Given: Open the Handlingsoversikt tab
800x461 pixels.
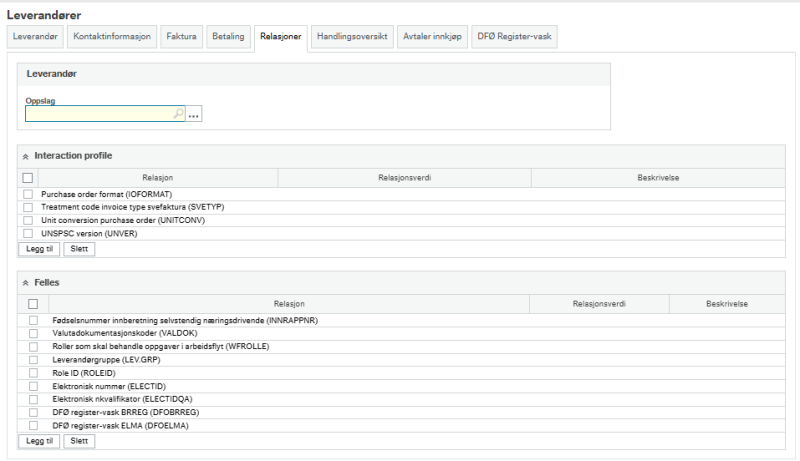Looking at the screenshot, I should (352, 37).
